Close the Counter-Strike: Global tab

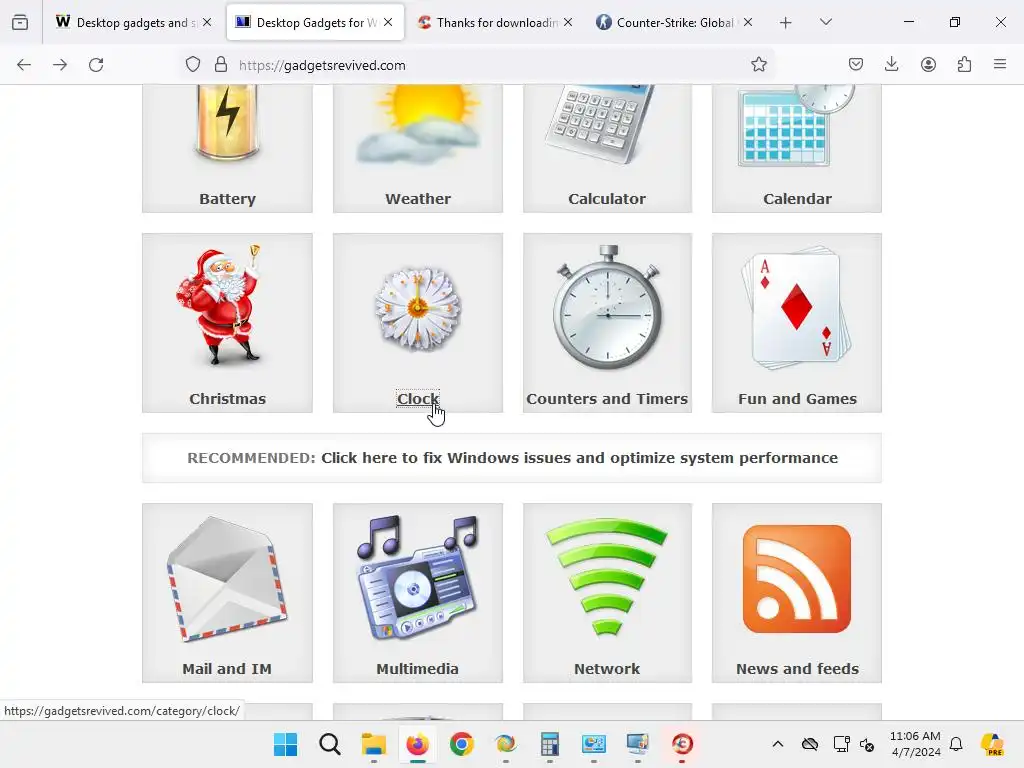click(x=748, y=22)
